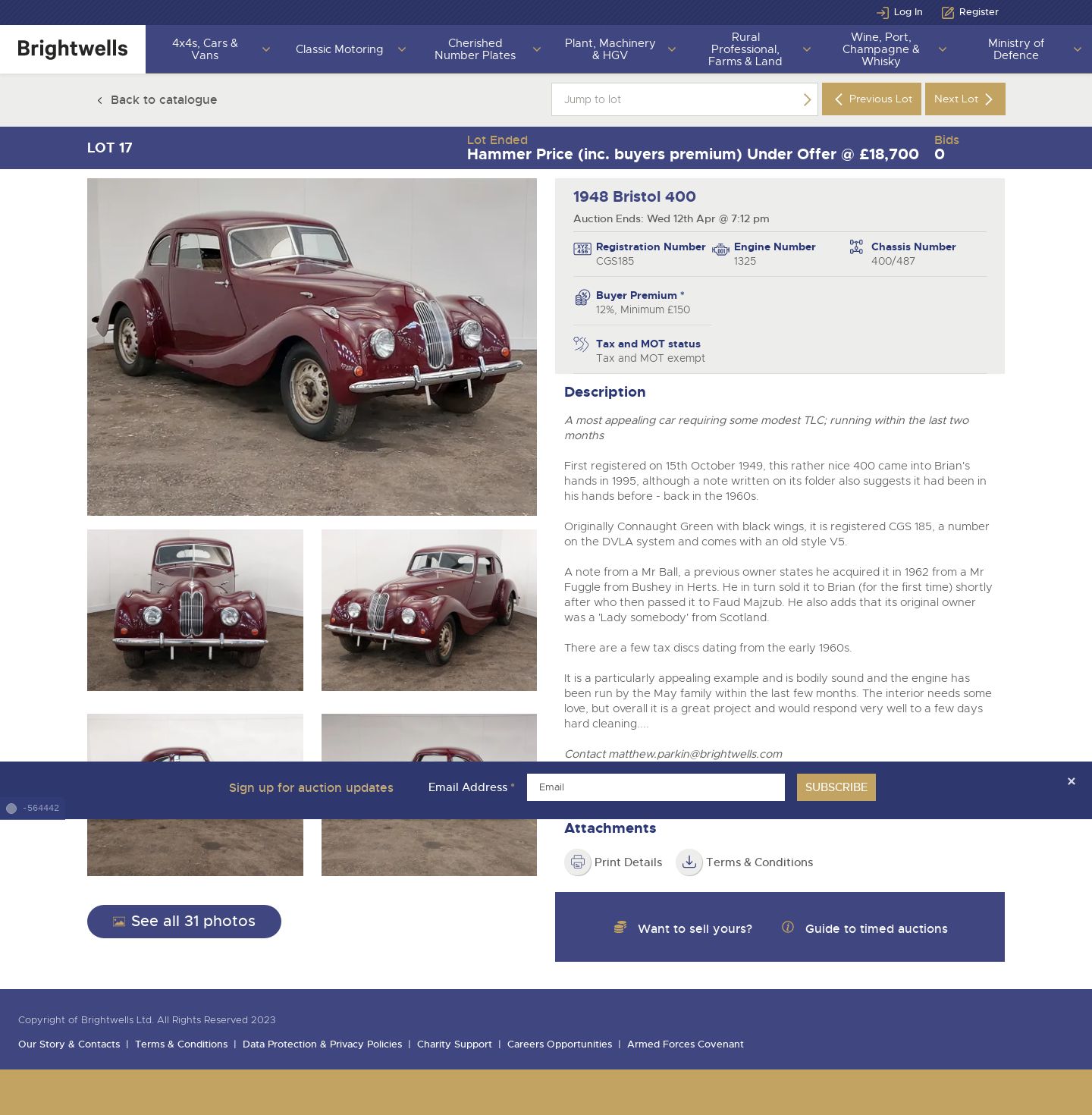Click the Subscribe button

click(x=836, y=787)
